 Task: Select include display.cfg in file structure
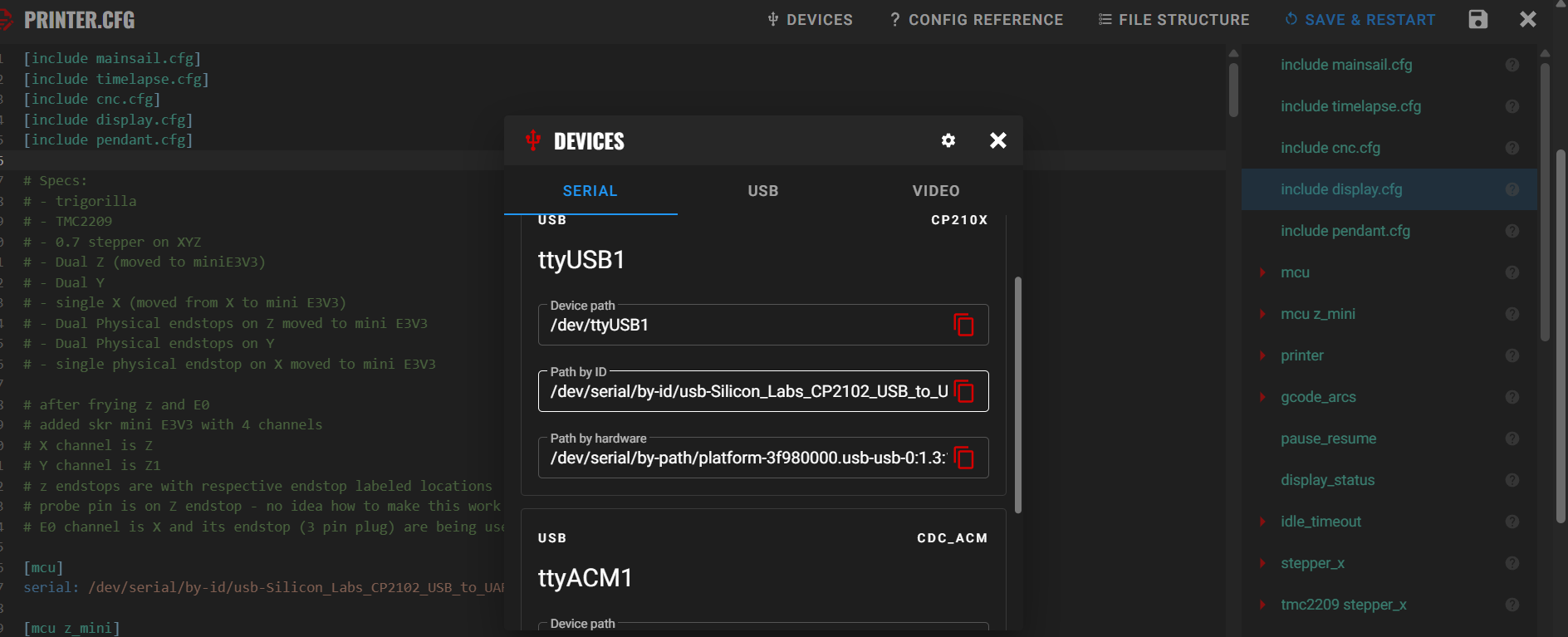[x=1340, y=189]
